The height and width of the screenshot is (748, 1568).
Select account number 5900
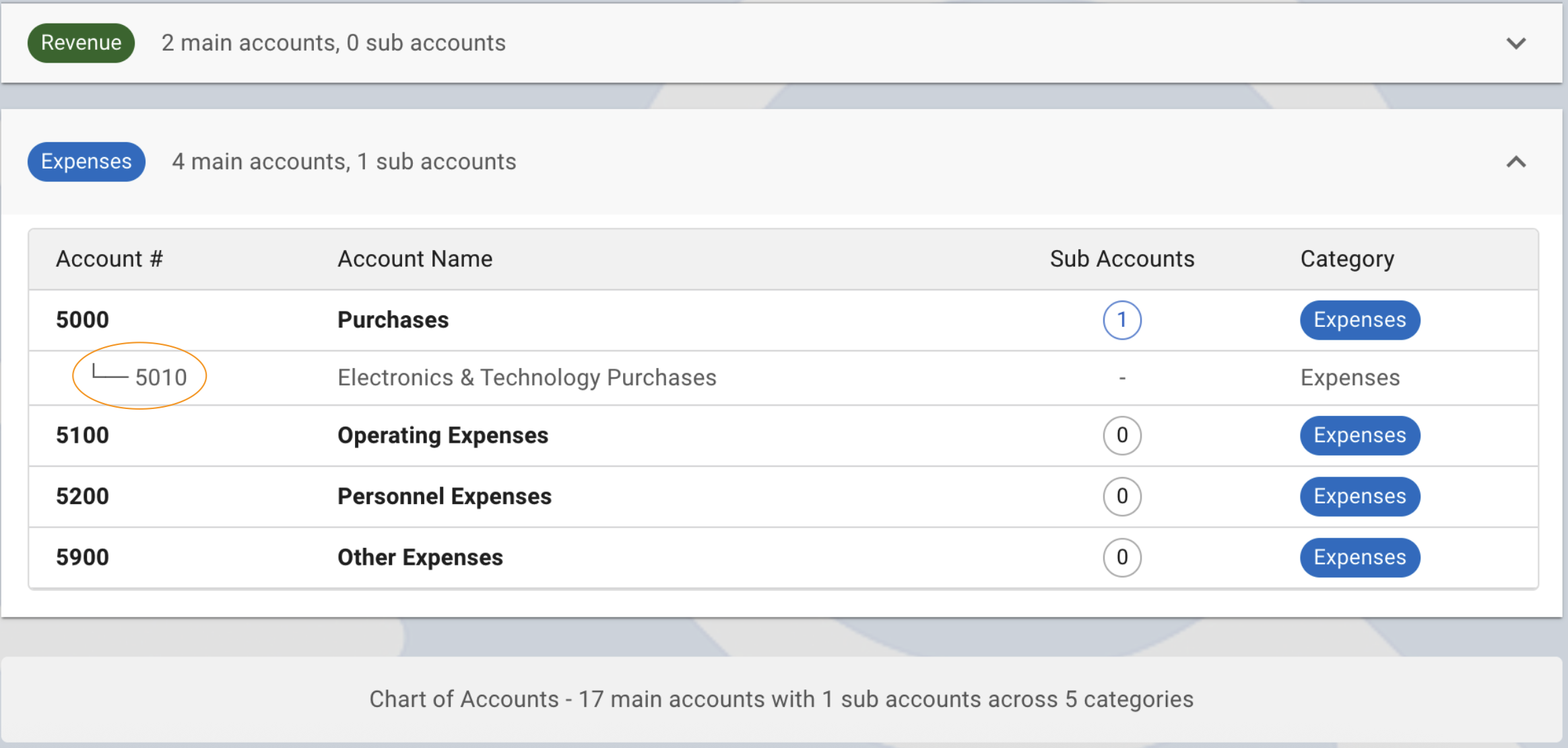click(x=82, y=557)
